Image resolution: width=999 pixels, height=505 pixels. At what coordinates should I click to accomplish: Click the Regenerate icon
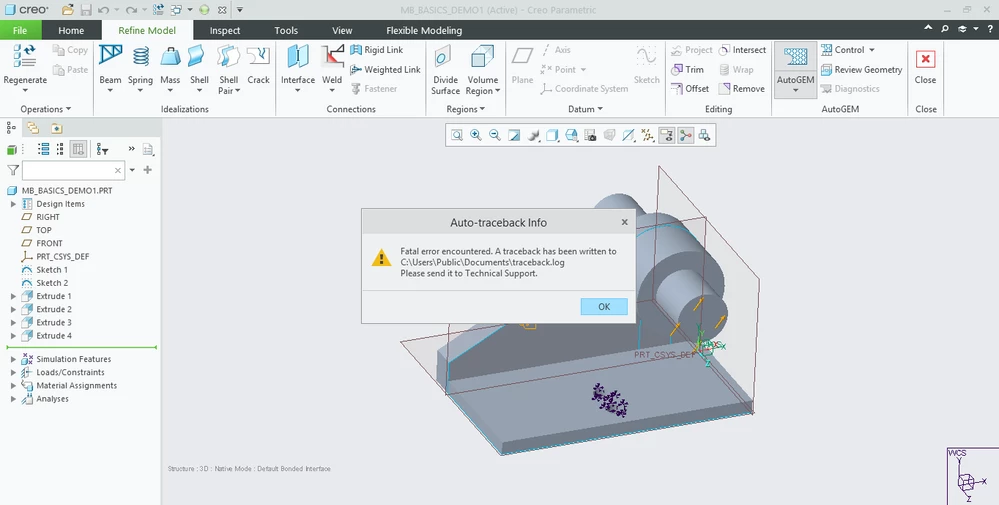click(25, 57)
